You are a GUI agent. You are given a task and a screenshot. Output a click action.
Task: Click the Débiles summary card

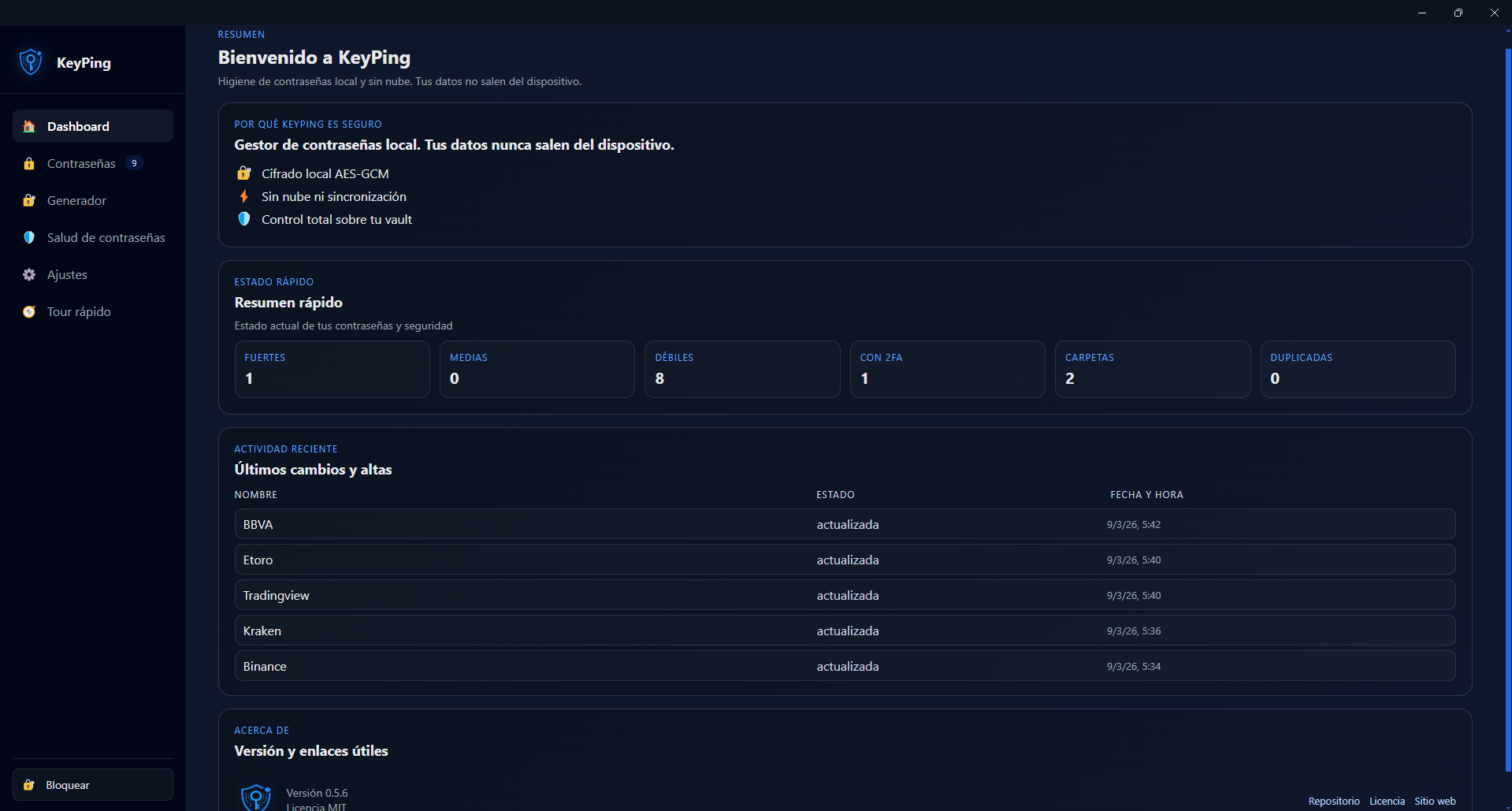tap(741, 369)
